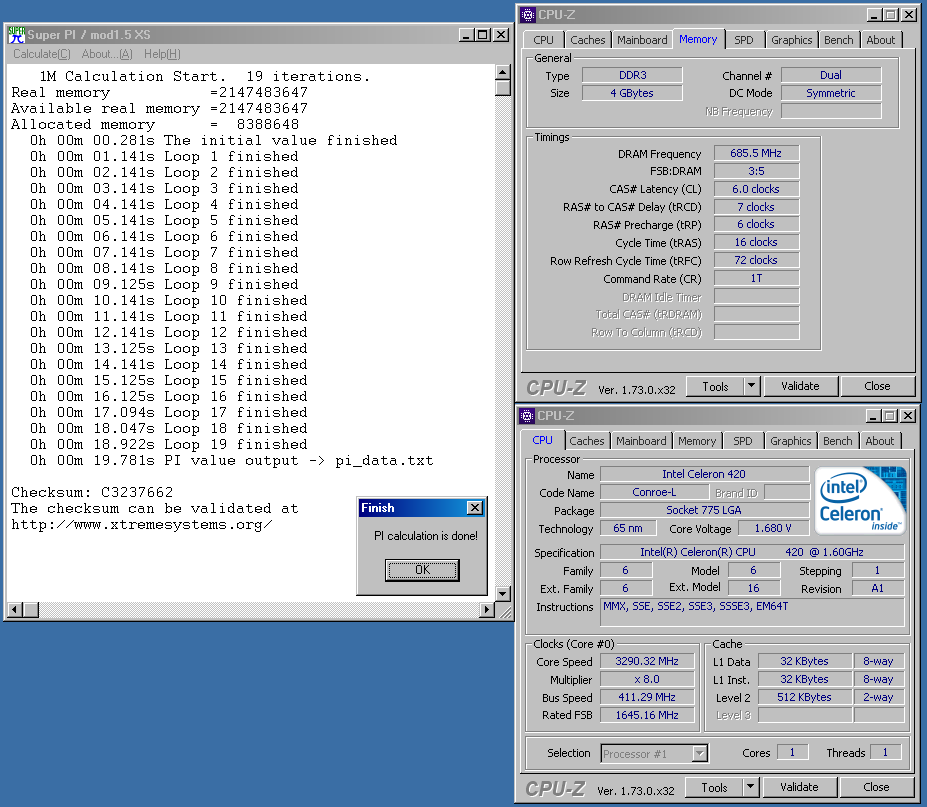Click the xtremesystems.org URL in Super PI output
This screenshot has width=927, height=807.
(x=142, y=525)
